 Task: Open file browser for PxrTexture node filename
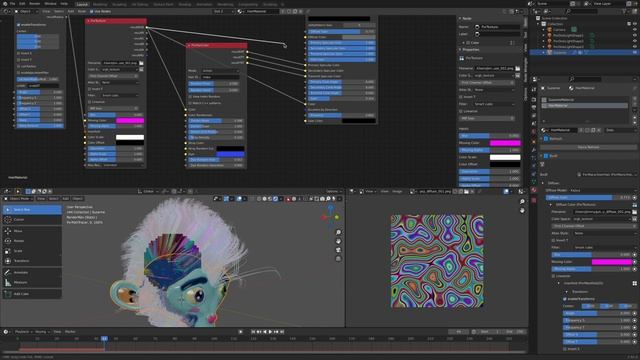pyautogui.click(x=141, y=63)
